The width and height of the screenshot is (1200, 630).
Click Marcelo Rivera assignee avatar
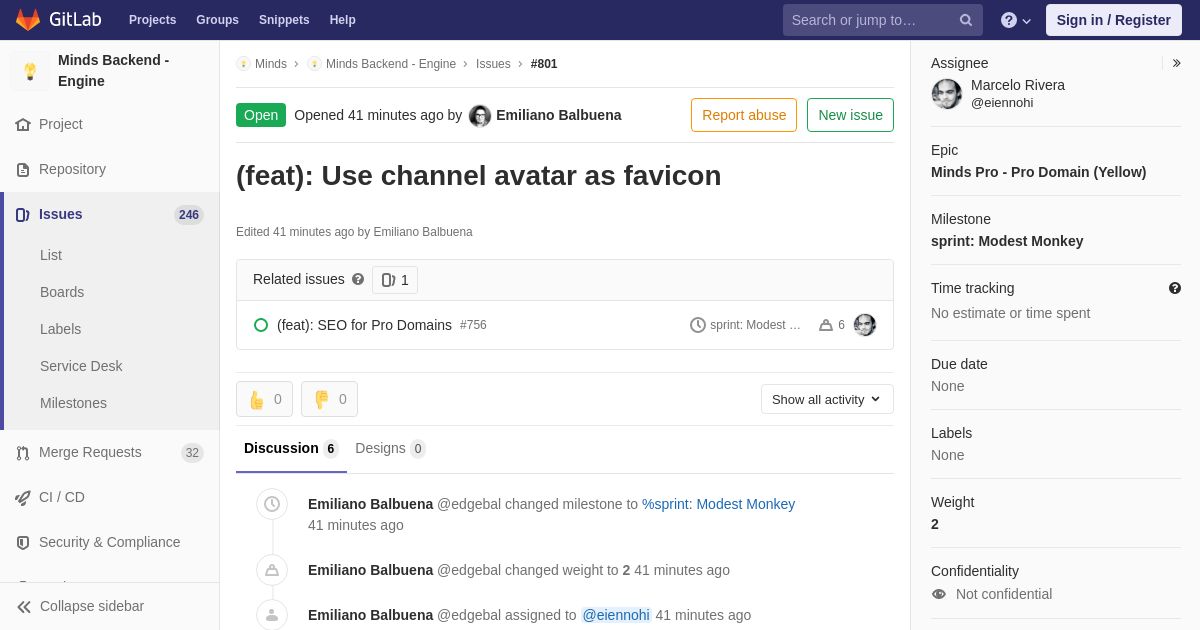click(x=947, y=94)
